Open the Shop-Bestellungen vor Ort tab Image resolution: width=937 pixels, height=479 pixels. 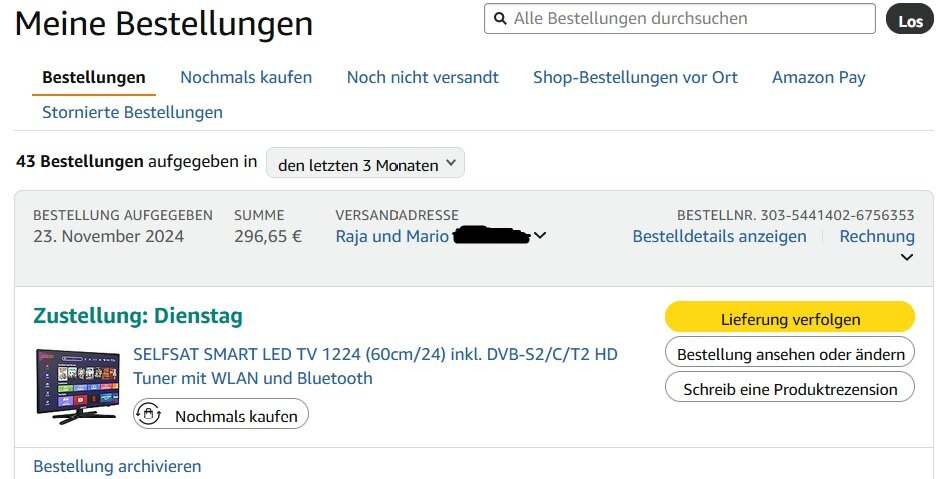point(635,78)
